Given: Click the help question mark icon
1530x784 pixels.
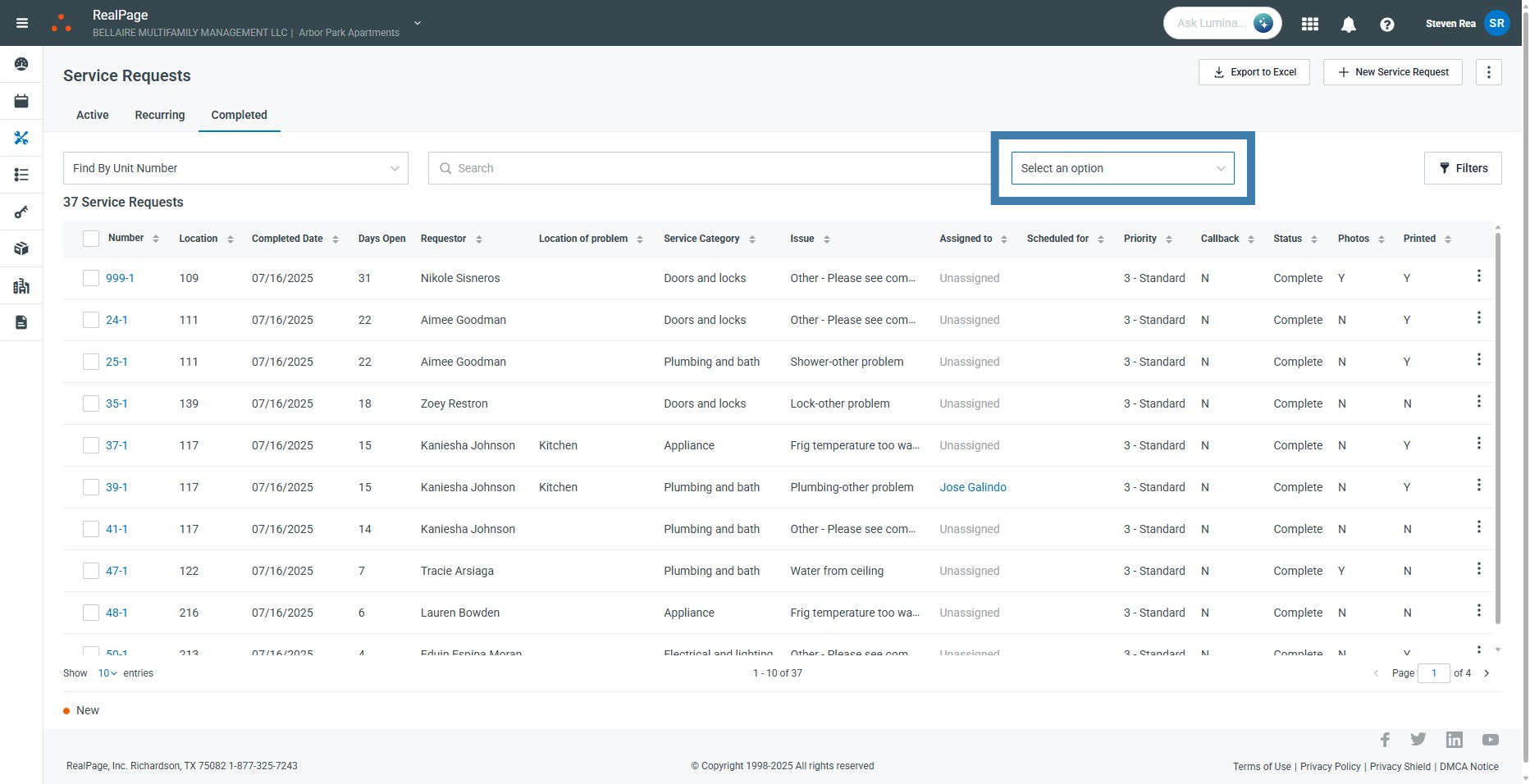Looking at the screenshot, I should (1386, 25).
